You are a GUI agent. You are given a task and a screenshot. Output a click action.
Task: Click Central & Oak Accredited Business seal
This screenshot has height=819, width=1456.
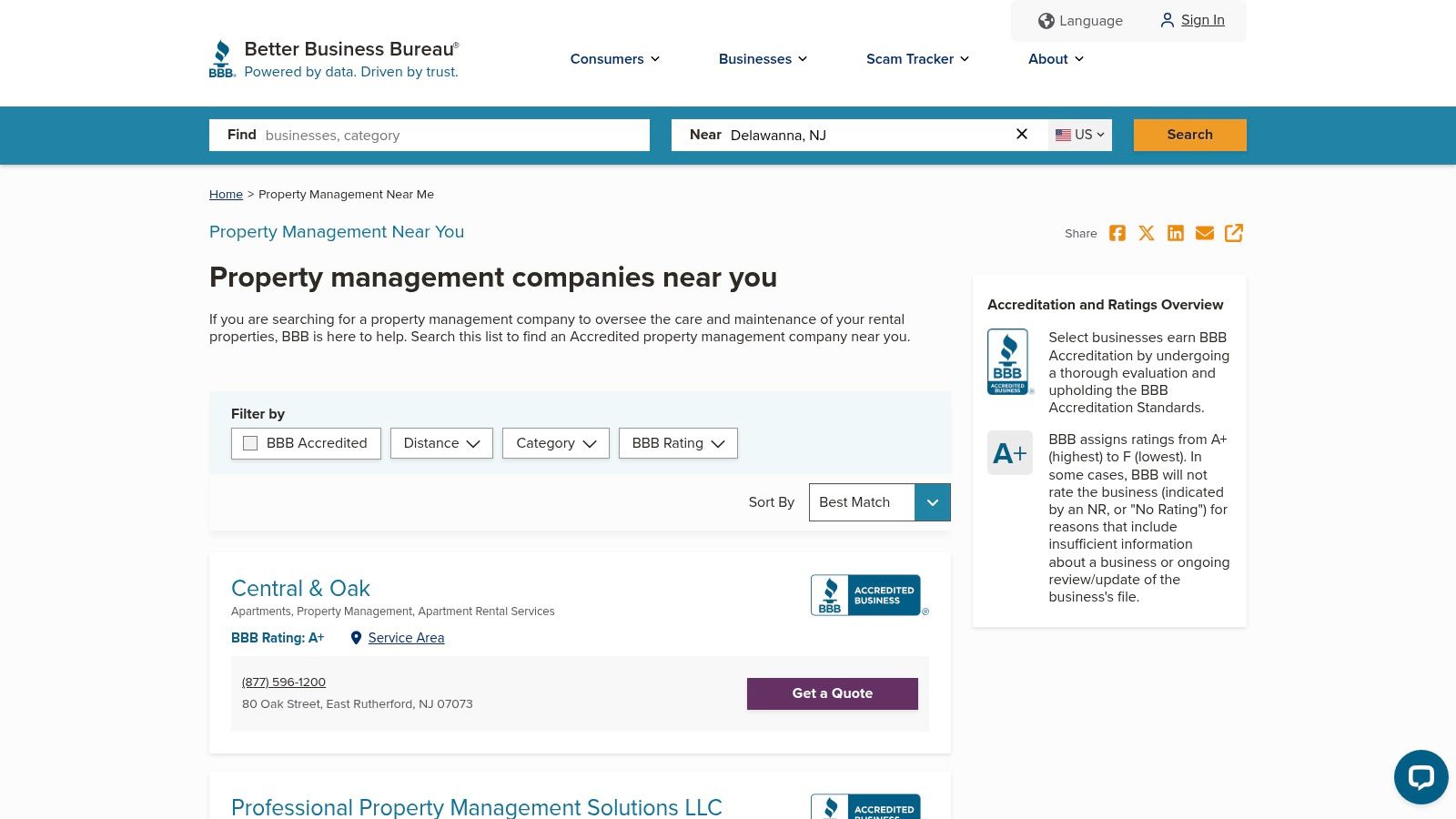[x=868, y=595]
